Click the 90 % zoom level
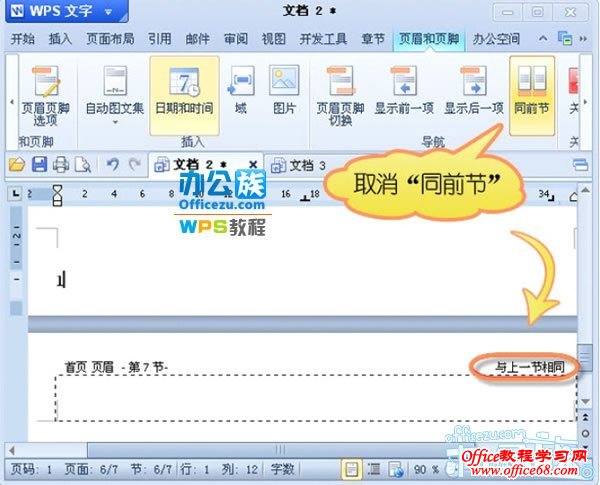The height and width of the screenshot is (485, 600). click(426, 469)
